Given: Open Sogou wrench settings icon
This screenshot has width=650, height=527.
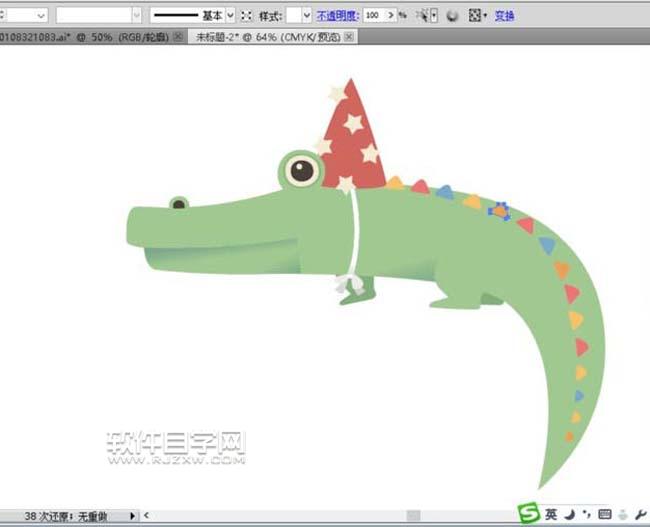Looking at the screenshot, I should click(640, 515).
